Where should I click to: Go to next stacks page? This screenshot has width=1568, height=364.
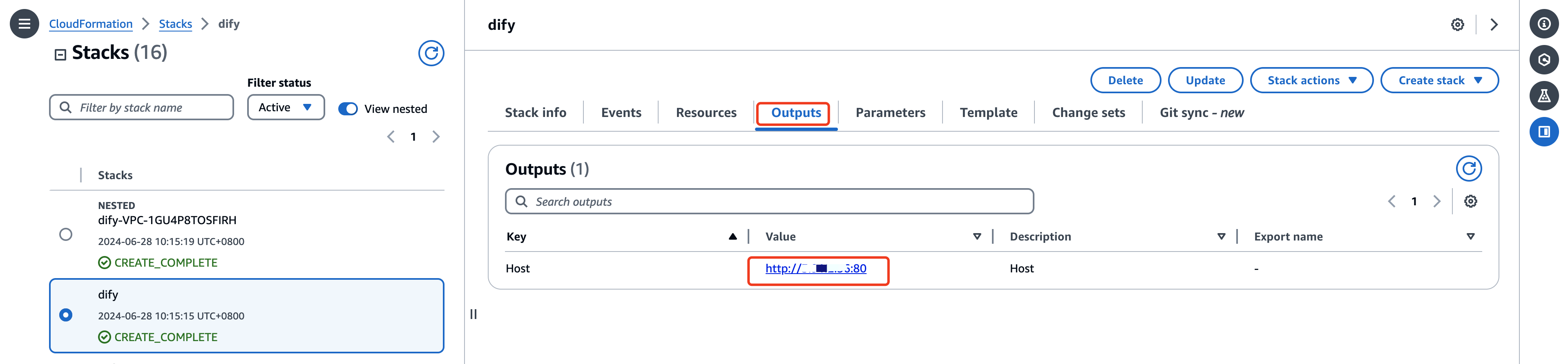click(436, 137)
